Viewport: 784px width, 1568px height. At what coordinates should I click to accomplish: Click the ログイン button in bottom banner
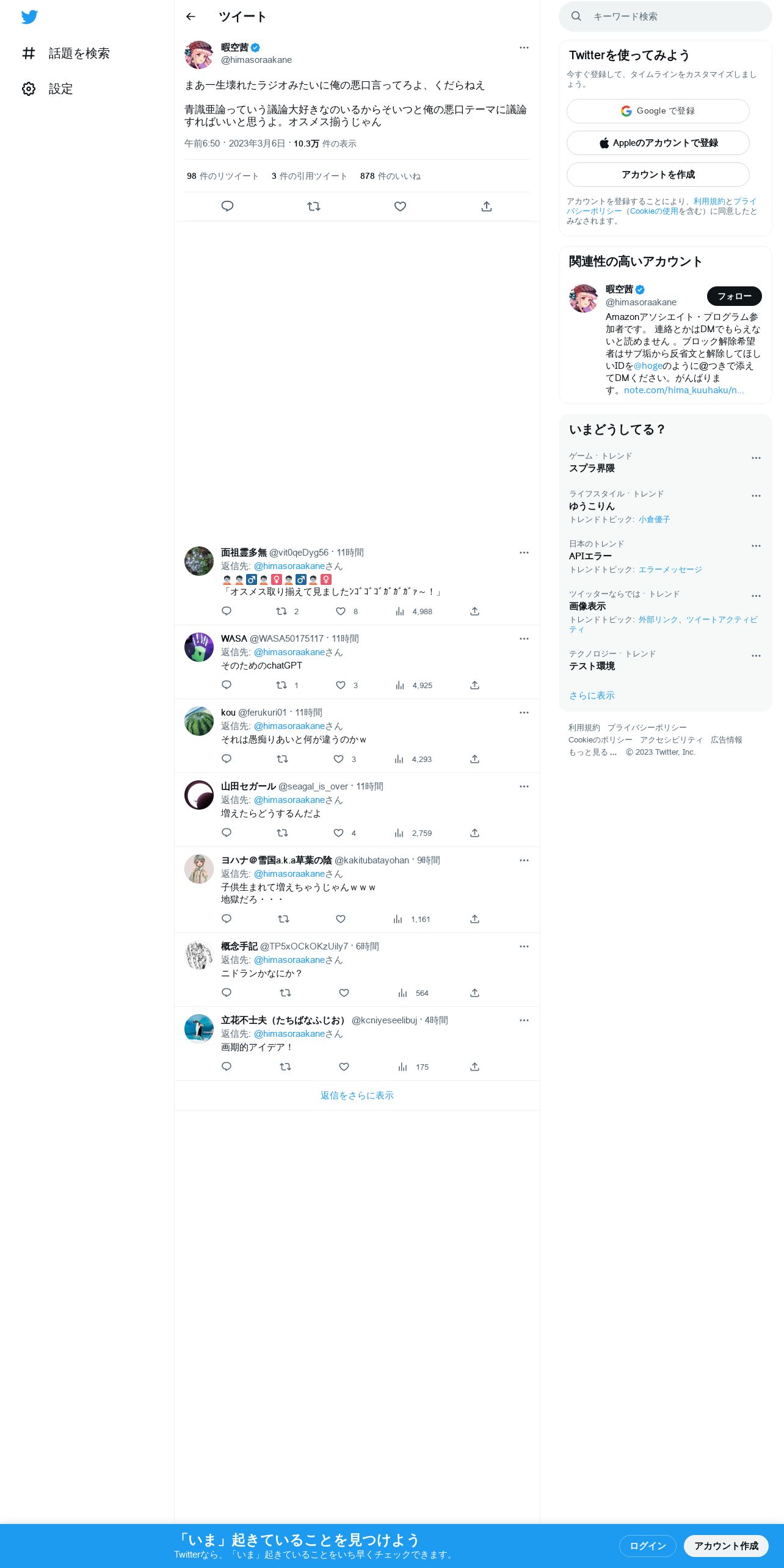[647, 1545]
